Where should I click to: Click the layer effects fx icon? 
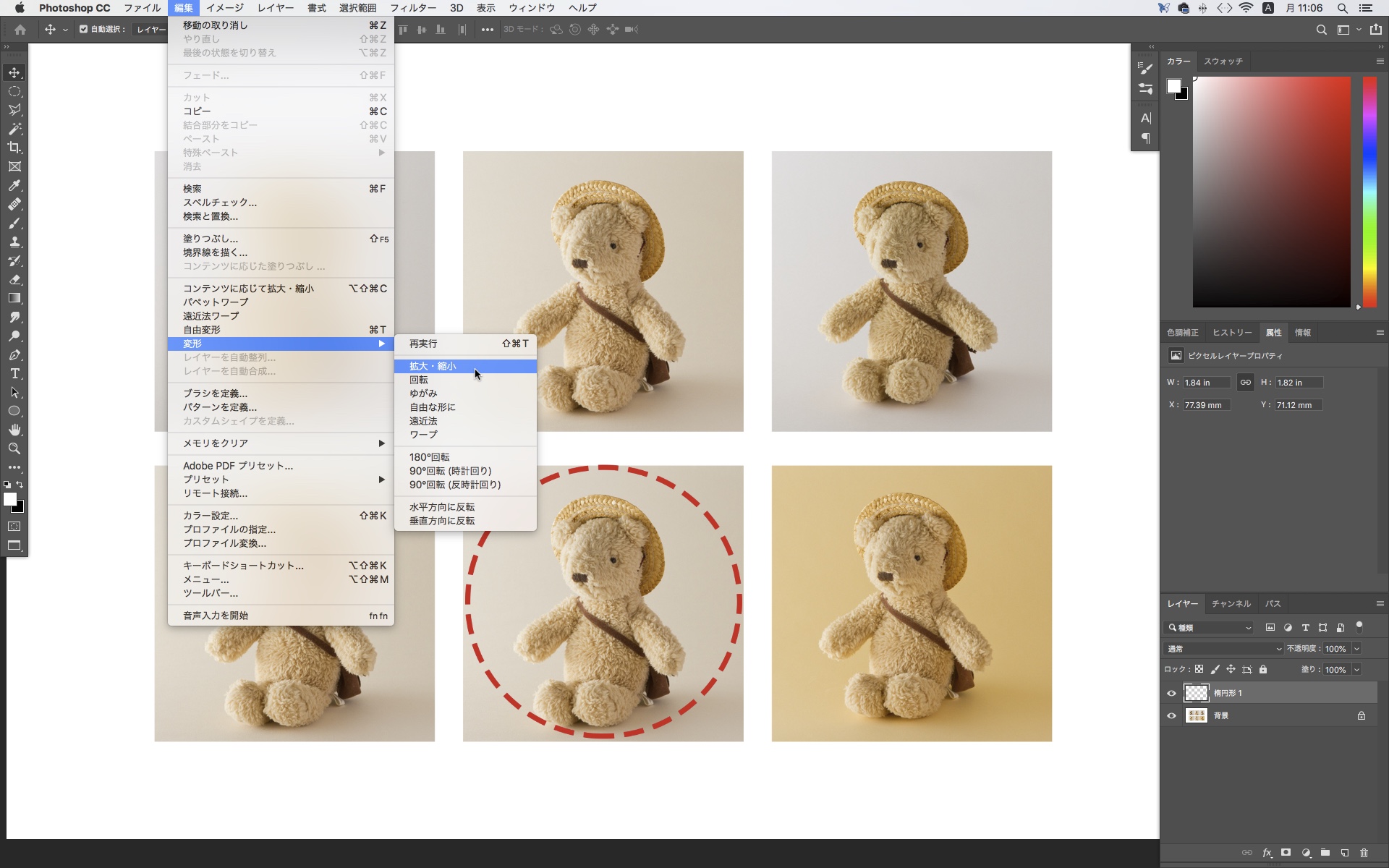click(x=1267, y=853)
